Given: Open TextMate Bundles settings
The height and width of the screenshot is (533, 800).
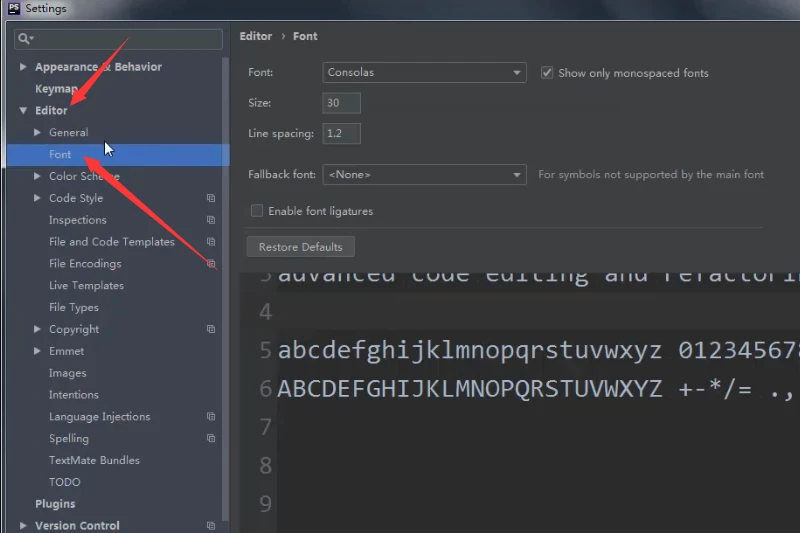Looking at the screenshot, I should pos(94,460).
